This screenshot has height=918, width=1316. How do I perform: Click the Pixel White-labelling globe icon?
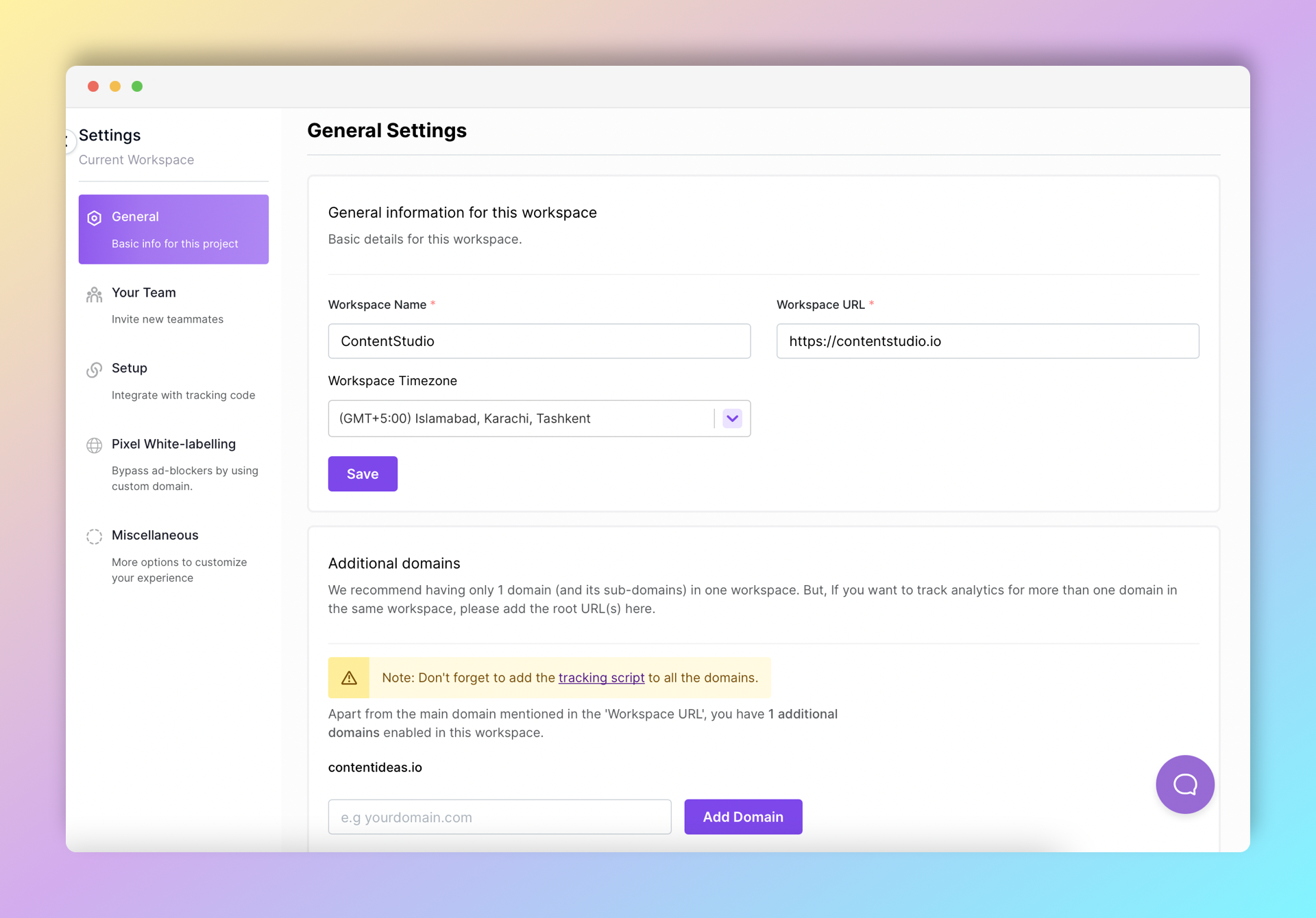tap(95, 445)
